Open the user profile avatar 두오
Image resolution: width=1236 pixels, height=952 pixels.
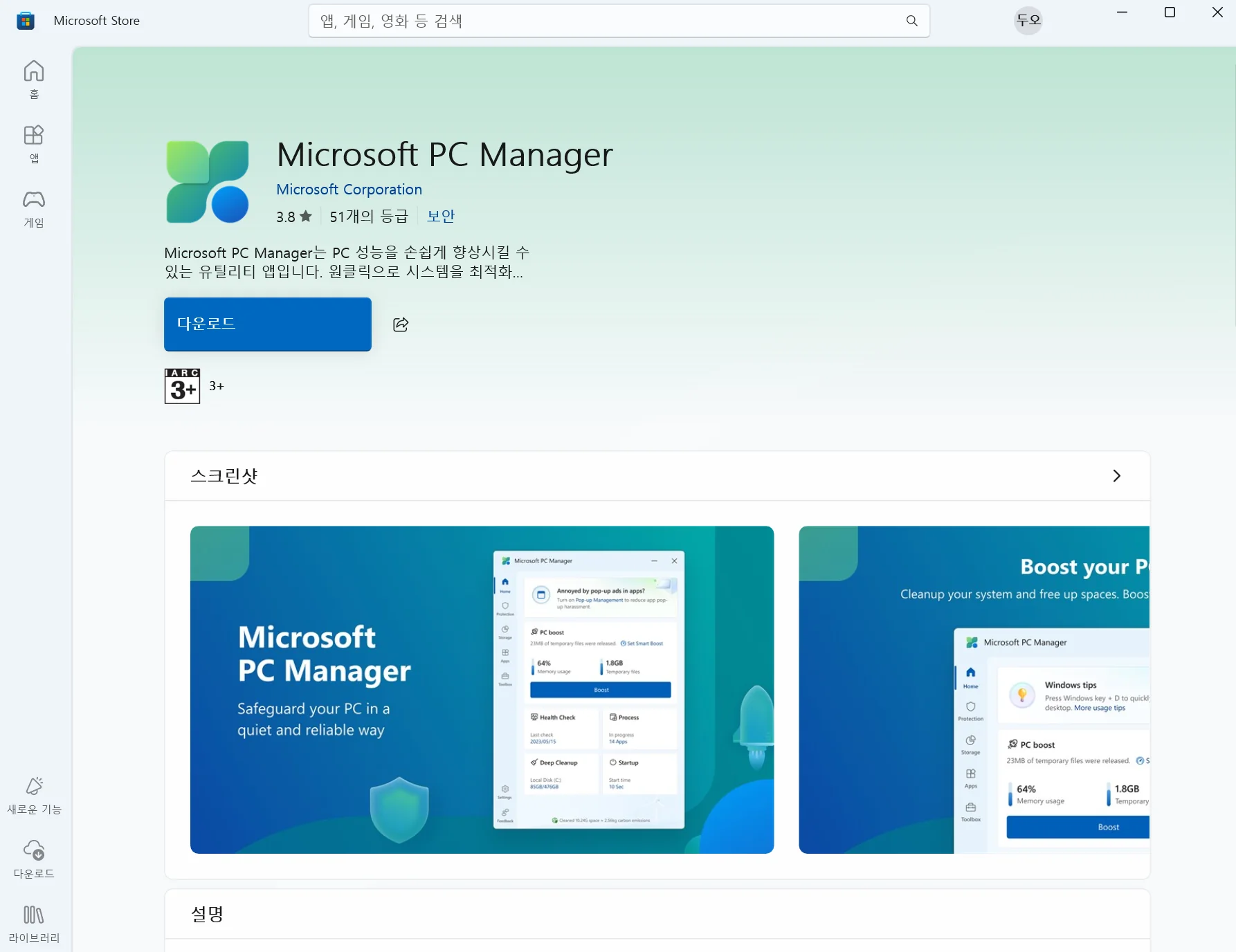(x=1028, y=20)
